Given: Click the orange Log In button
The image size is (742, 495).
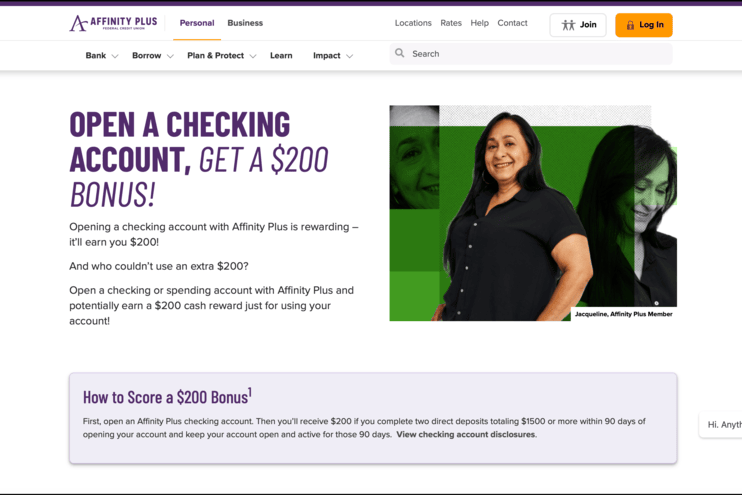Looking at the screenshot, I should pos(644,25).
